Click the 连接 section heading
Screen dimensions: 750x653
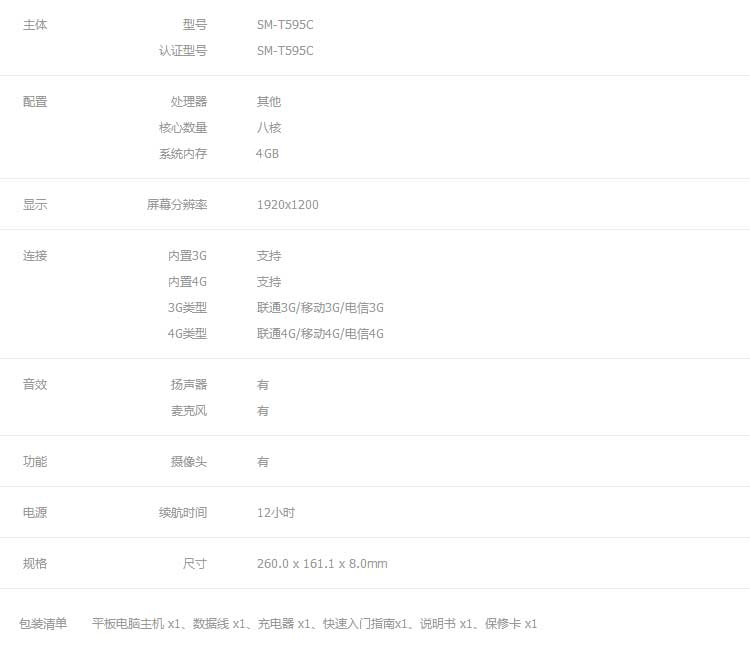(35, 256)
